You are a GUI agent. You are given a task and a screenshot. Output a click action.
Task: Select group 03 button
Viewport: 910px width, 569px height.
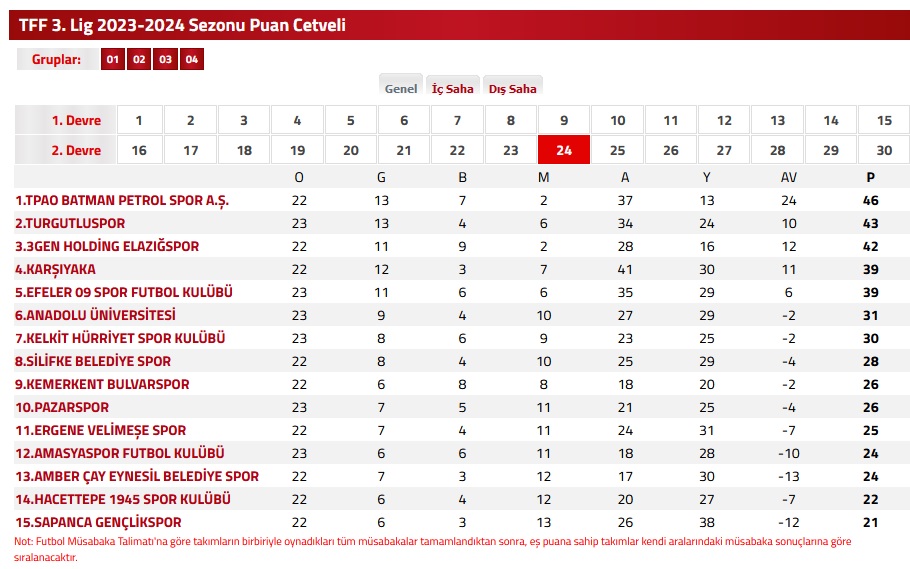click(165, 59)
